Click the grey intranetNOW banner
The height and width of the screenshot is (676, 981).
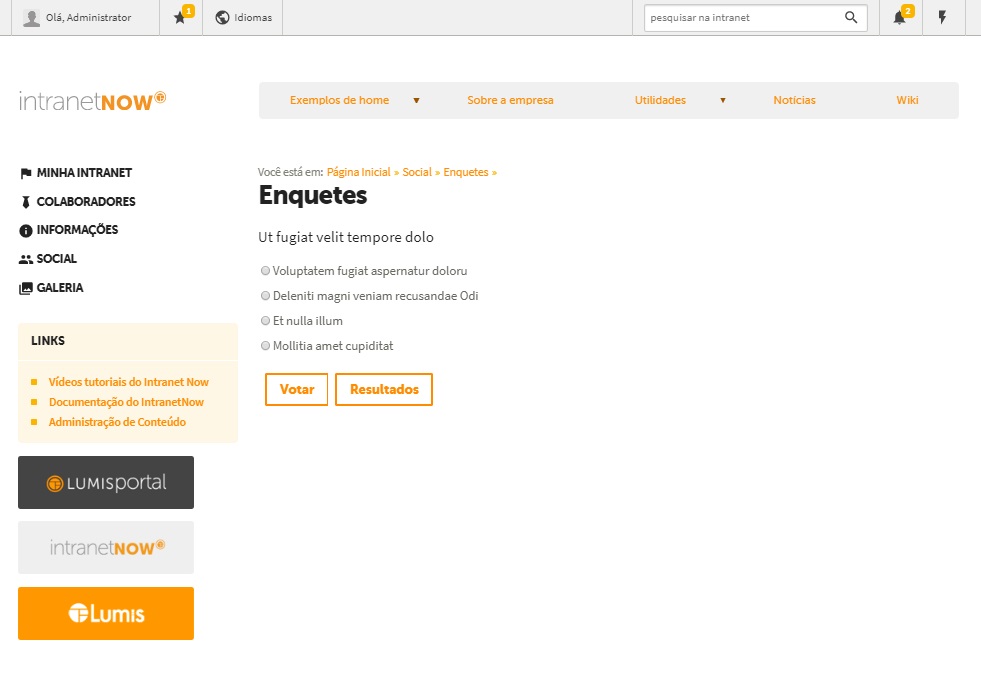click(106, 548)
